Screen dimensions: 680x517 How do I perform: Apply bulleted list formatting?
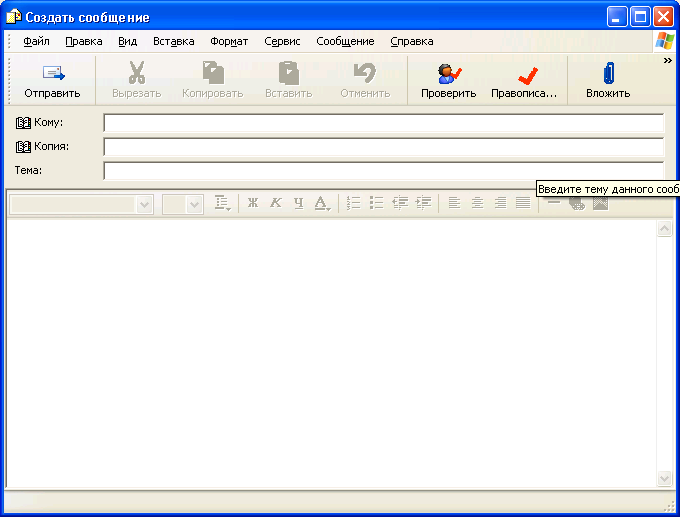(x=376, y=203)
